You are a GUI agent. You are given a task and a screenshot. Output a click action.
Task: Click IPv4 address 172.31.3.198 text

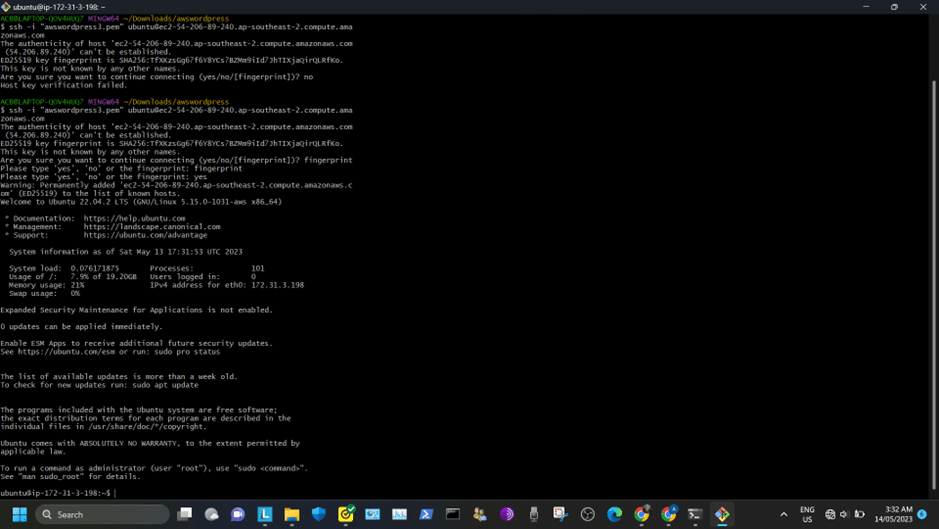277,285
